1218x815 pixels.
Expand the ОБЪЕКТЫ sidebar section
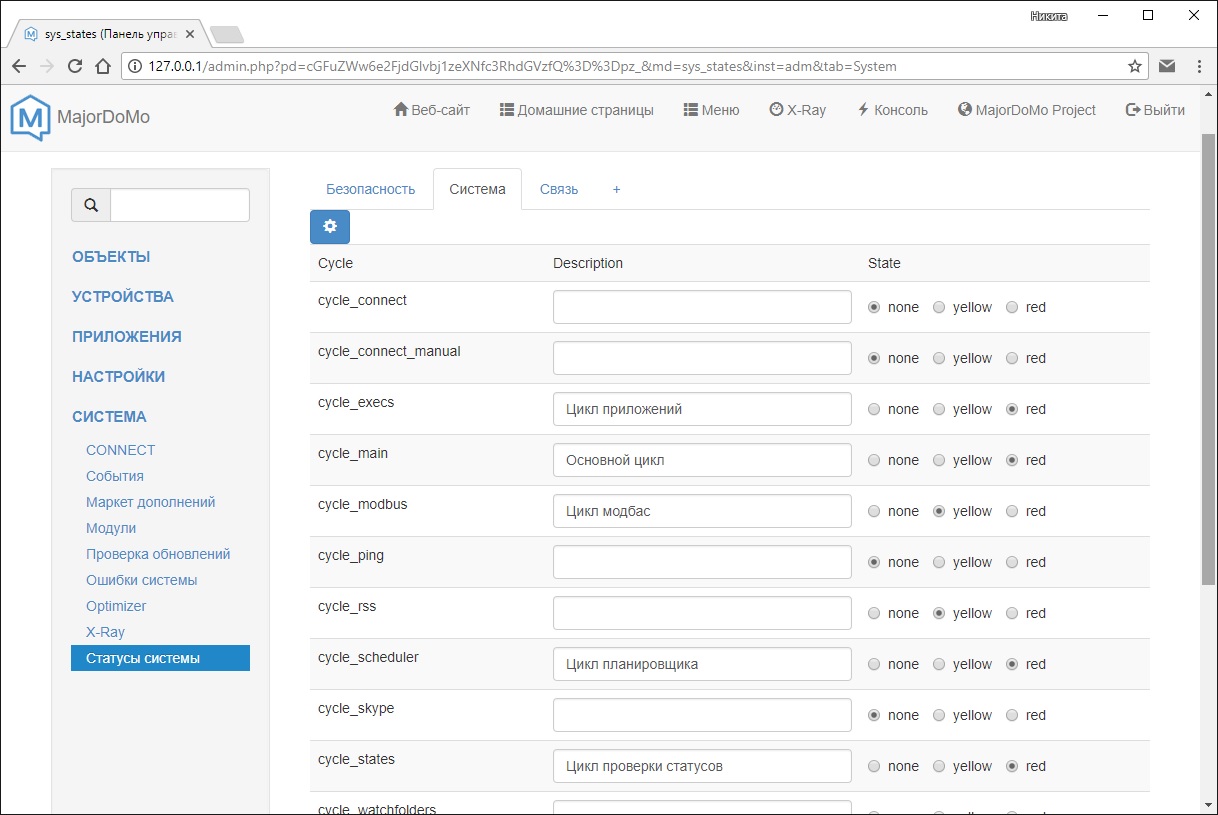click(111, 257)
